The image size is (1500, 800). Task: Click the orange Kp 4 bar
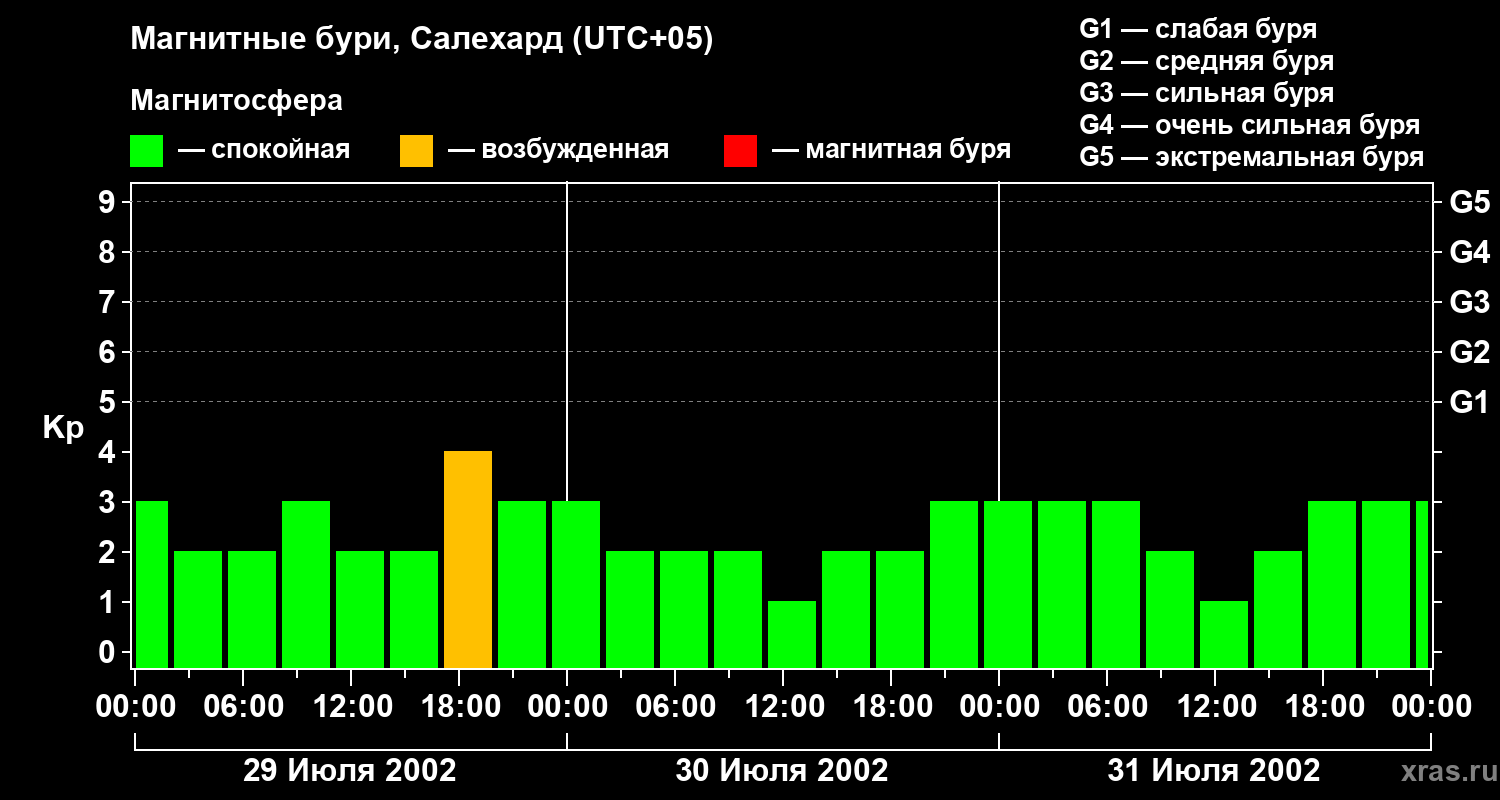[468, 559]
